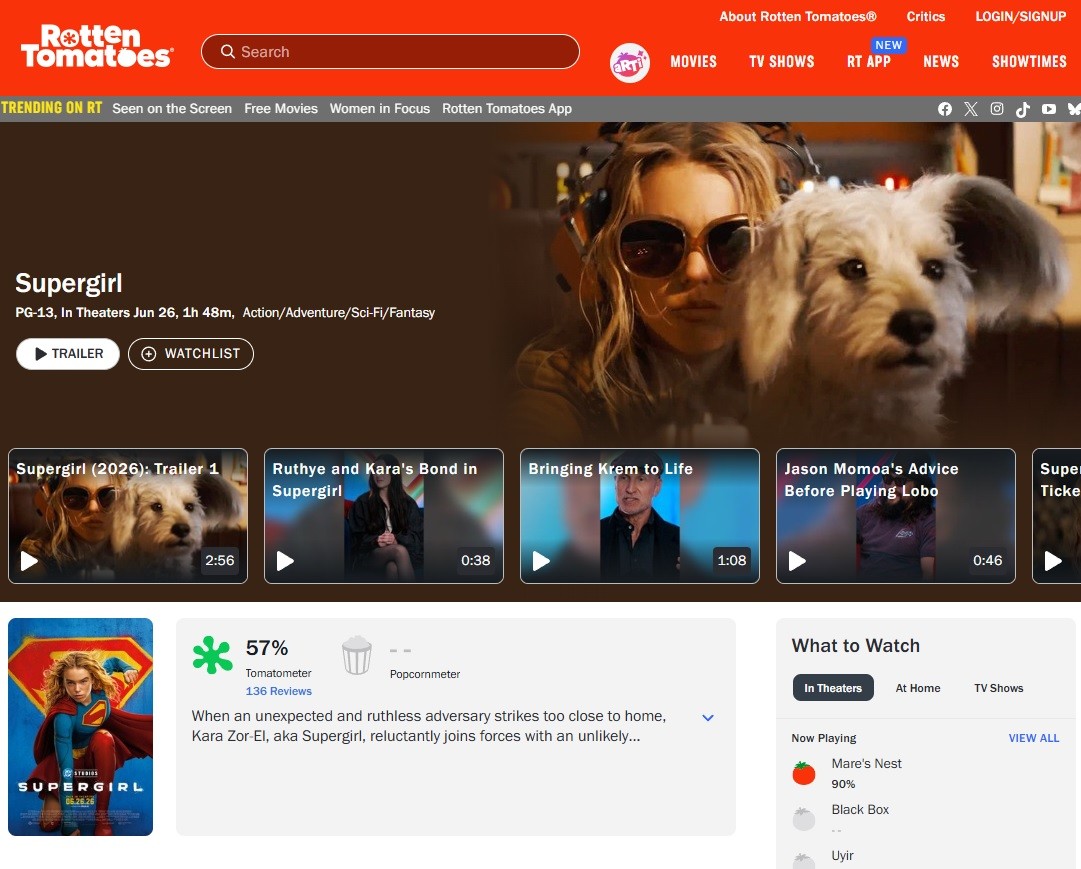Click the Rotten Tomatoes logo
This screenshot has height=869, width=1081.
(x=97, y=47)
